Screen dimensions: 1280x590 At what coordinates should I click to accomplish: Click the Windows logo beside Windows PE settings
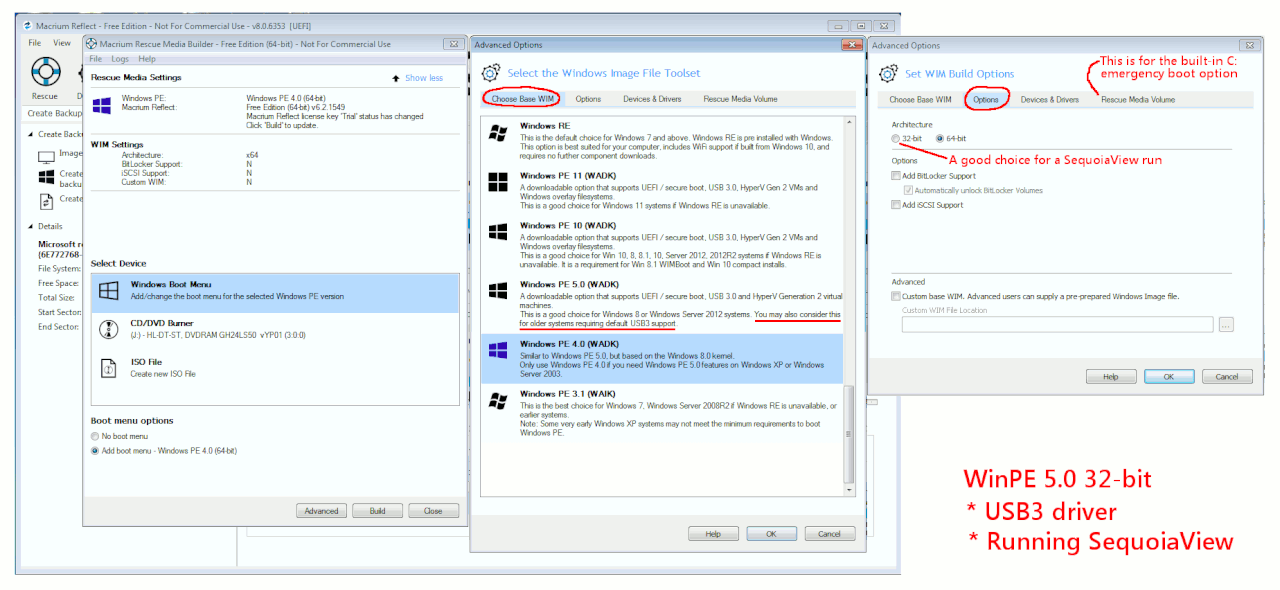(x=101, y=105)
